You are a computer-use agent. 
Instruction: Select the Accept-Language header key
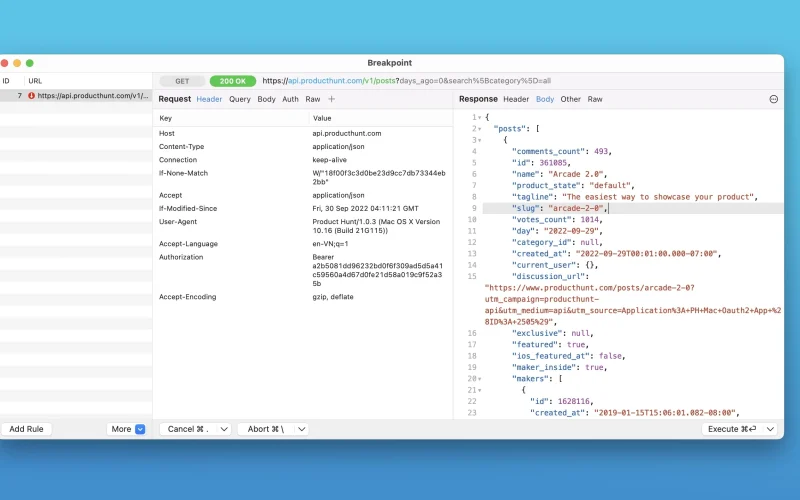pos(188,243)
